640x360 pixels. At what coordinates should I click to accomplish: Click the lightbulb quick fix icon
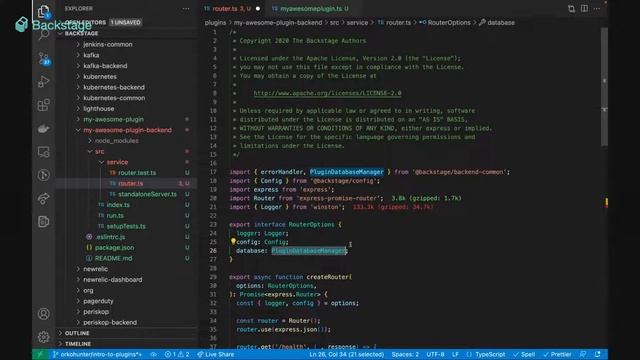coord(233,241)
